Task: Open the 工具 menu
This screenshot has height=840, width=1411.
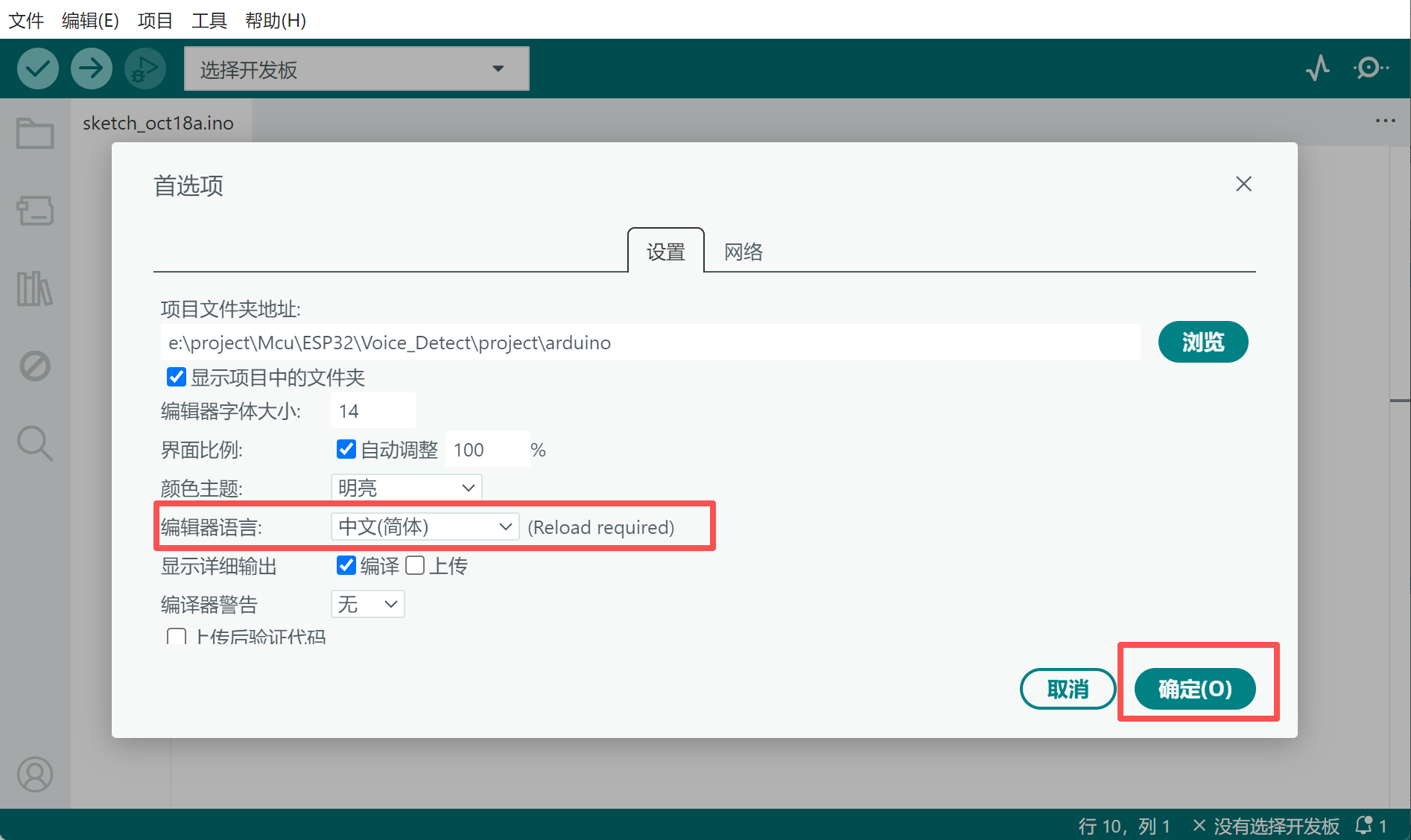Action: click(x=209, y=20)
